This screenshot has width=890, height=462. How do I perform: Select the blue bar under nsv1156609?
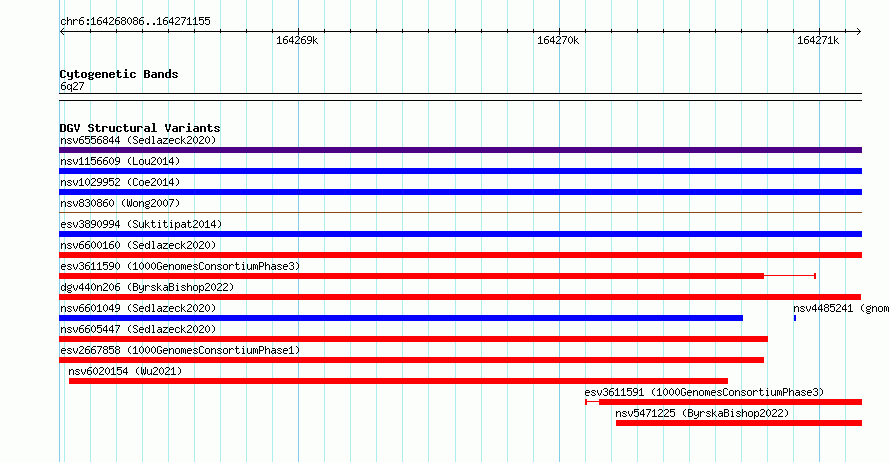[x=460, y=171]
